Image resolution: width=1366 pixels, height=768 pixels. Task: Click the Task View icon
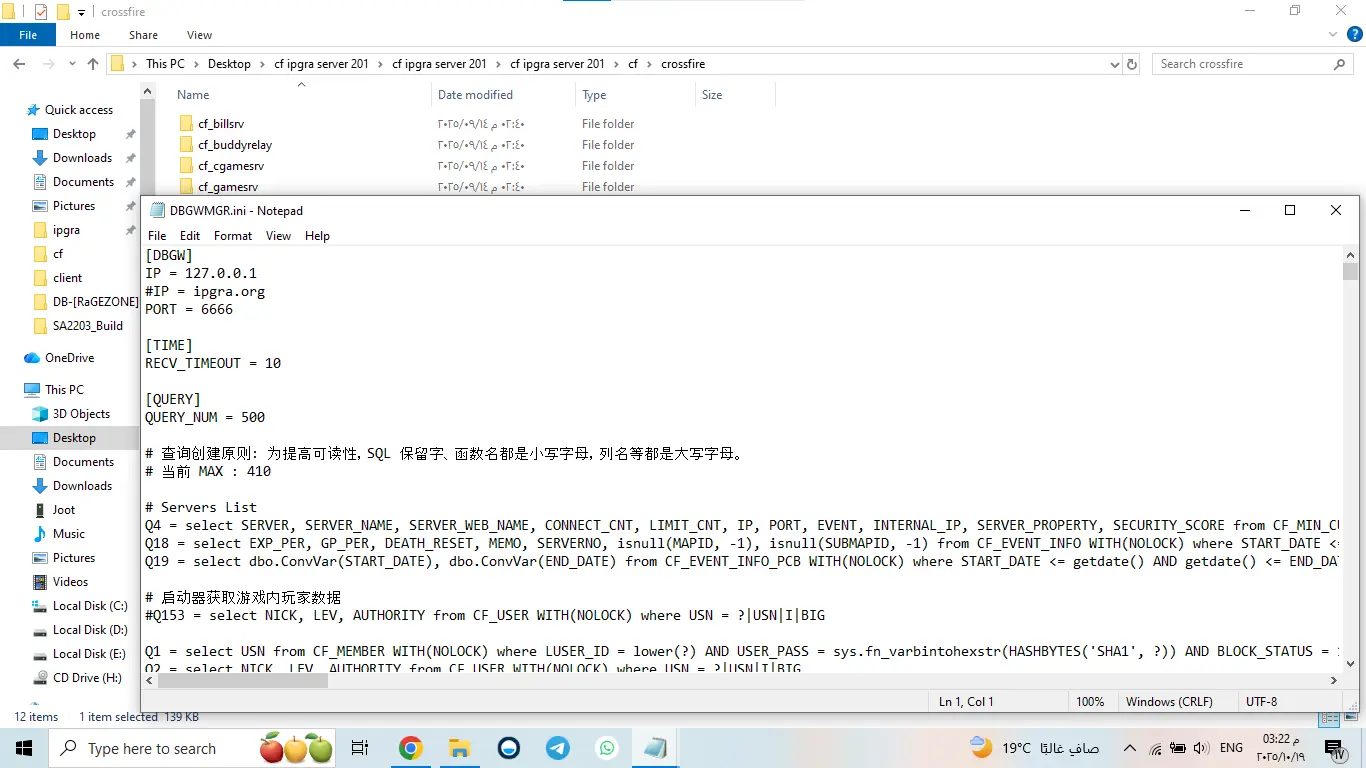pyautogui.click(x=360, y=748)
